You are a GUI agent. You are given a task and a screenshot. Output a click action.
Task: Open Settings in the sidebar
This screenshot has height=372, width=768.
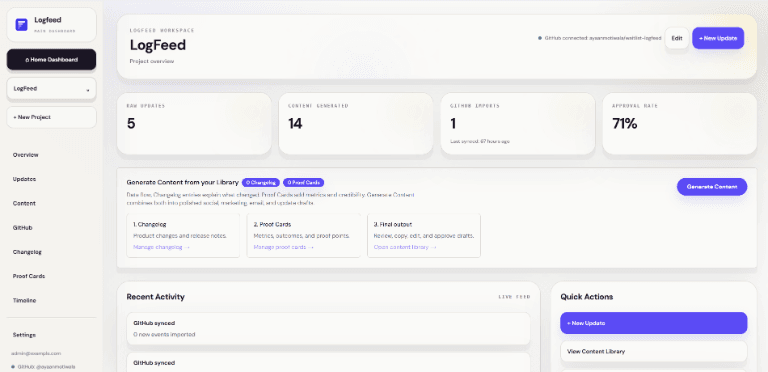coord(24,335)
